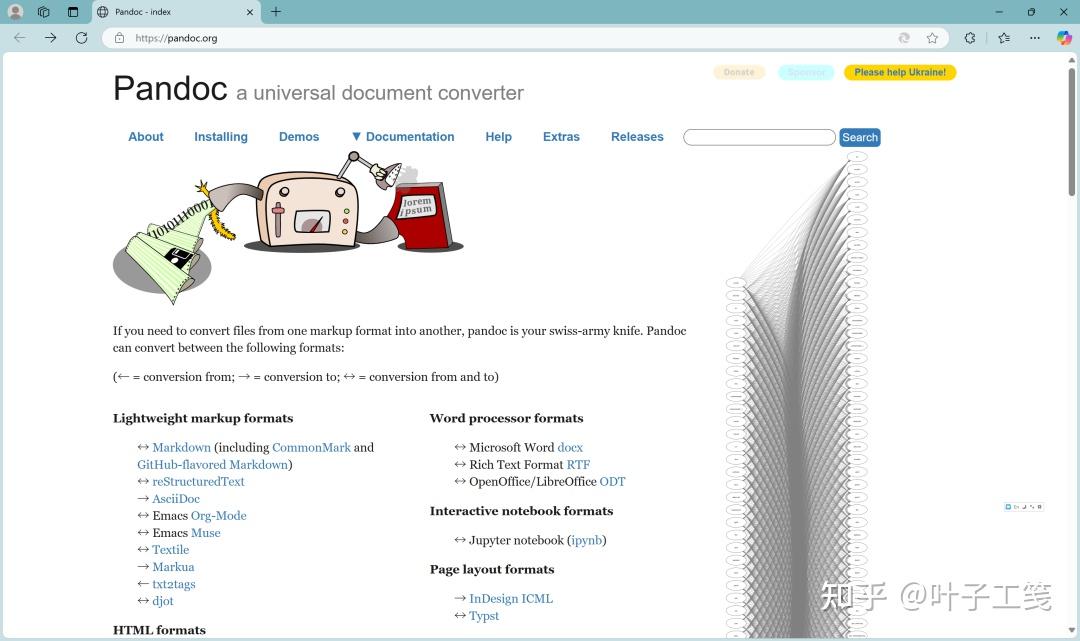Open the reStructuredText link

coord(198,481)
